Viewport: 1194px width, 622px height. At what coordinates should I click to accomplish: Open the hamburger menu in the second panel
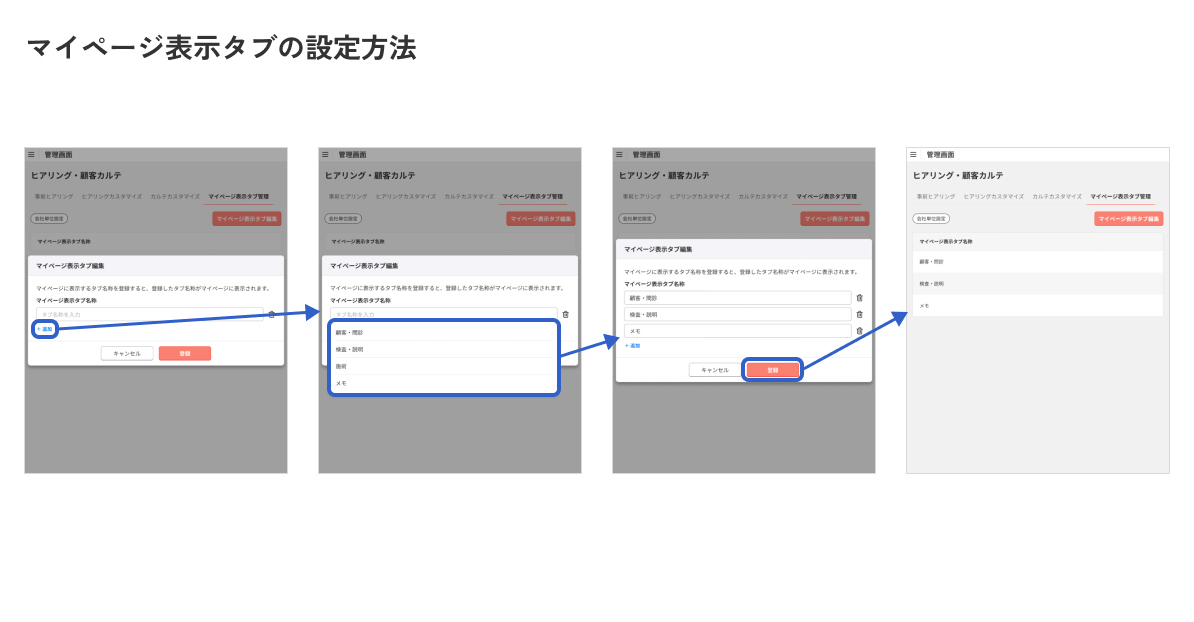(x=325, y=155)
